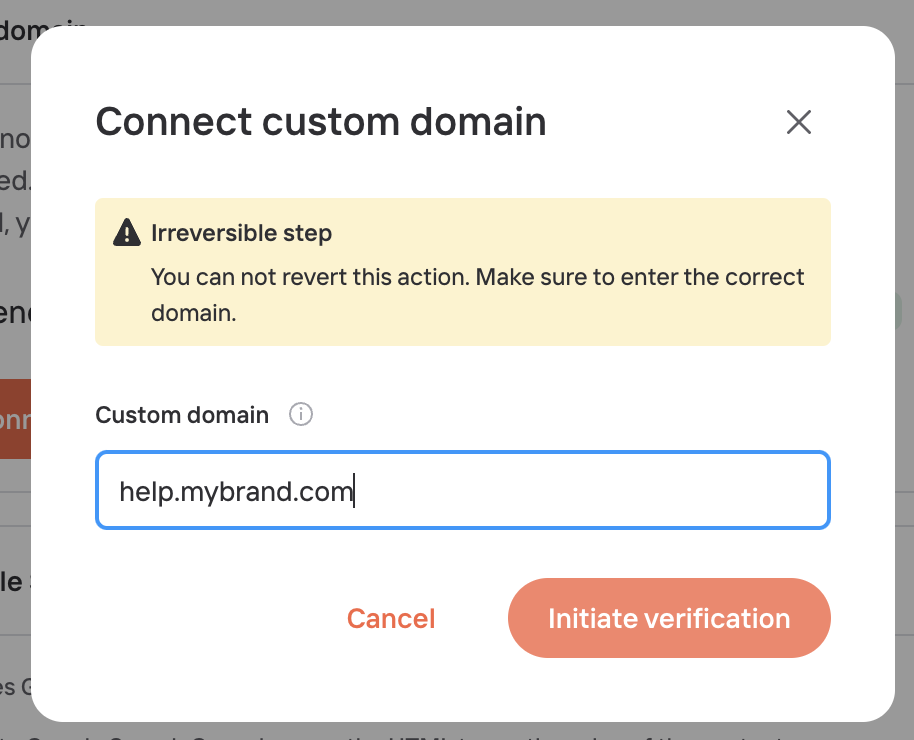Click empty area of yellow warning banner
This screenshot has width=914, height=740.
[x=583, y=233]
